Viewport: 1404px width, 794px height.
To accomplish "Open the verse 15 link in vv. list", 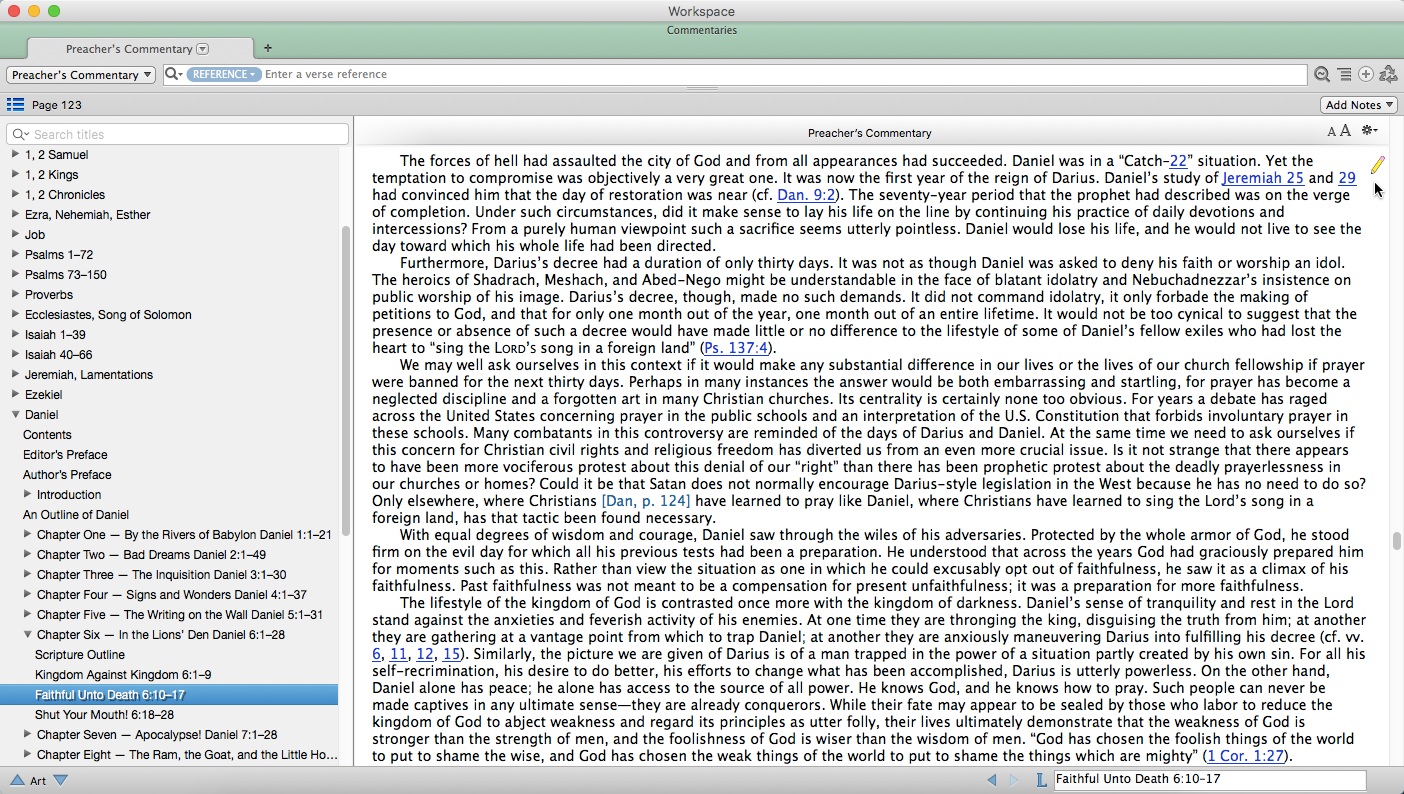I will pos(452,654).
